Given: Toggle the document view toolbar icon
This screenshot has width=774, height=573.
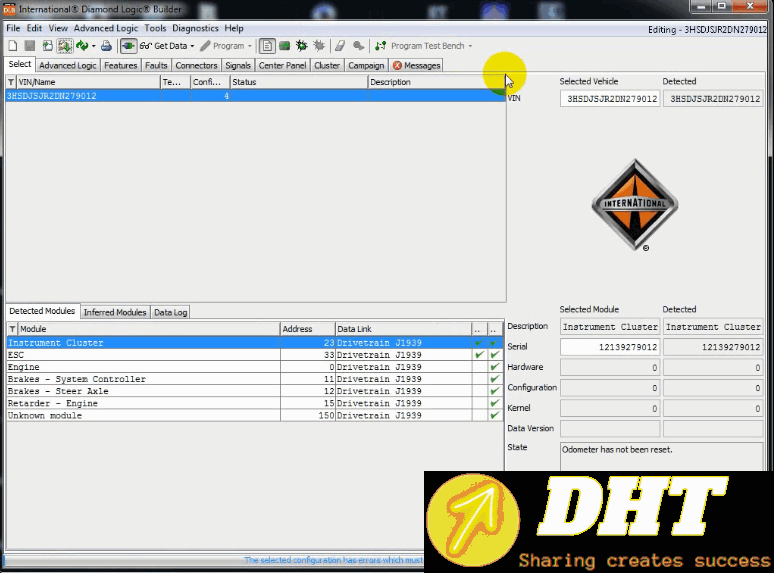Looking at the screenshot, I should click(267, 46).
